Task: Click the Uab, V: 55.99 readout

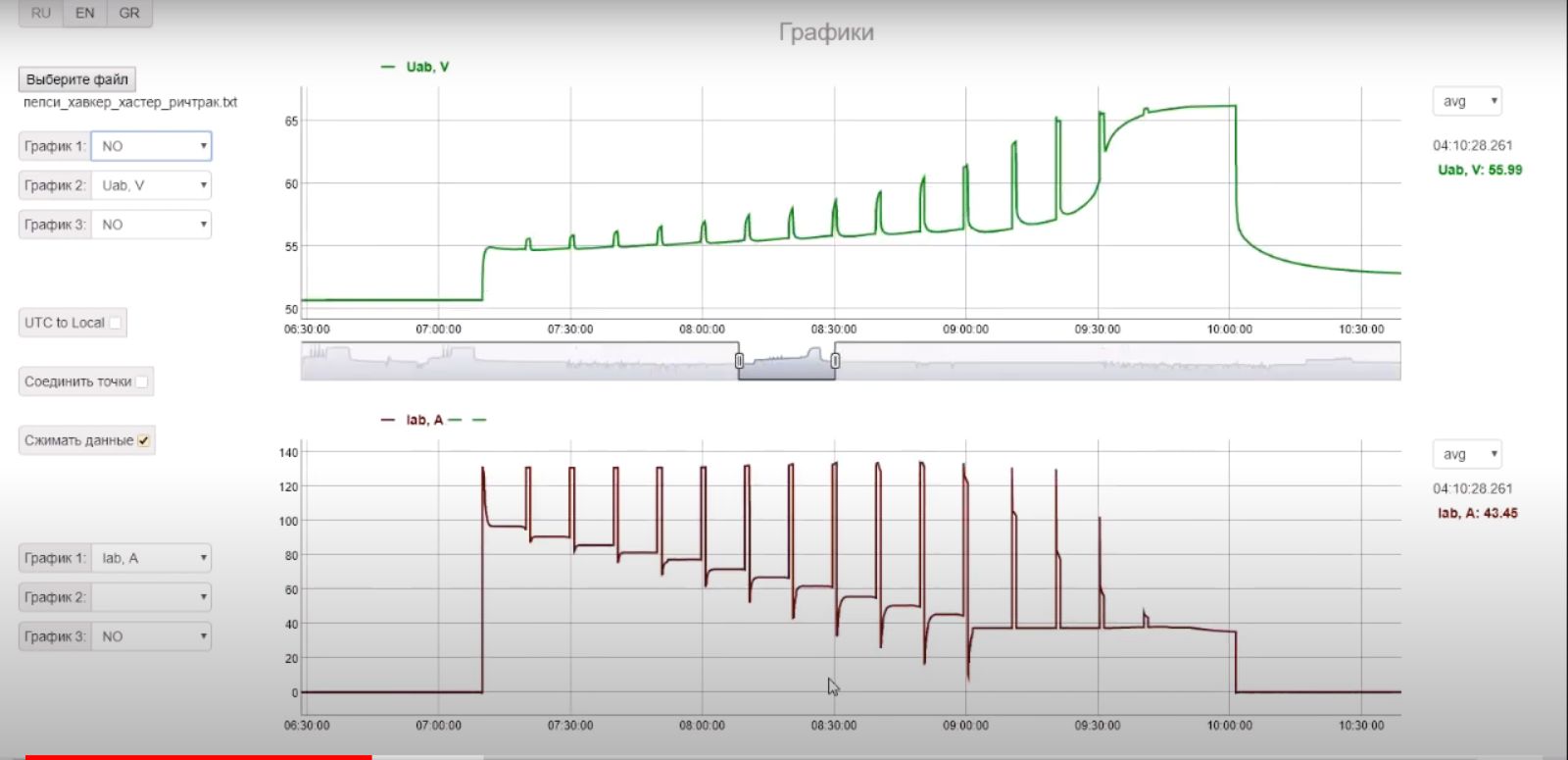Action: [x=1480, y=170]
